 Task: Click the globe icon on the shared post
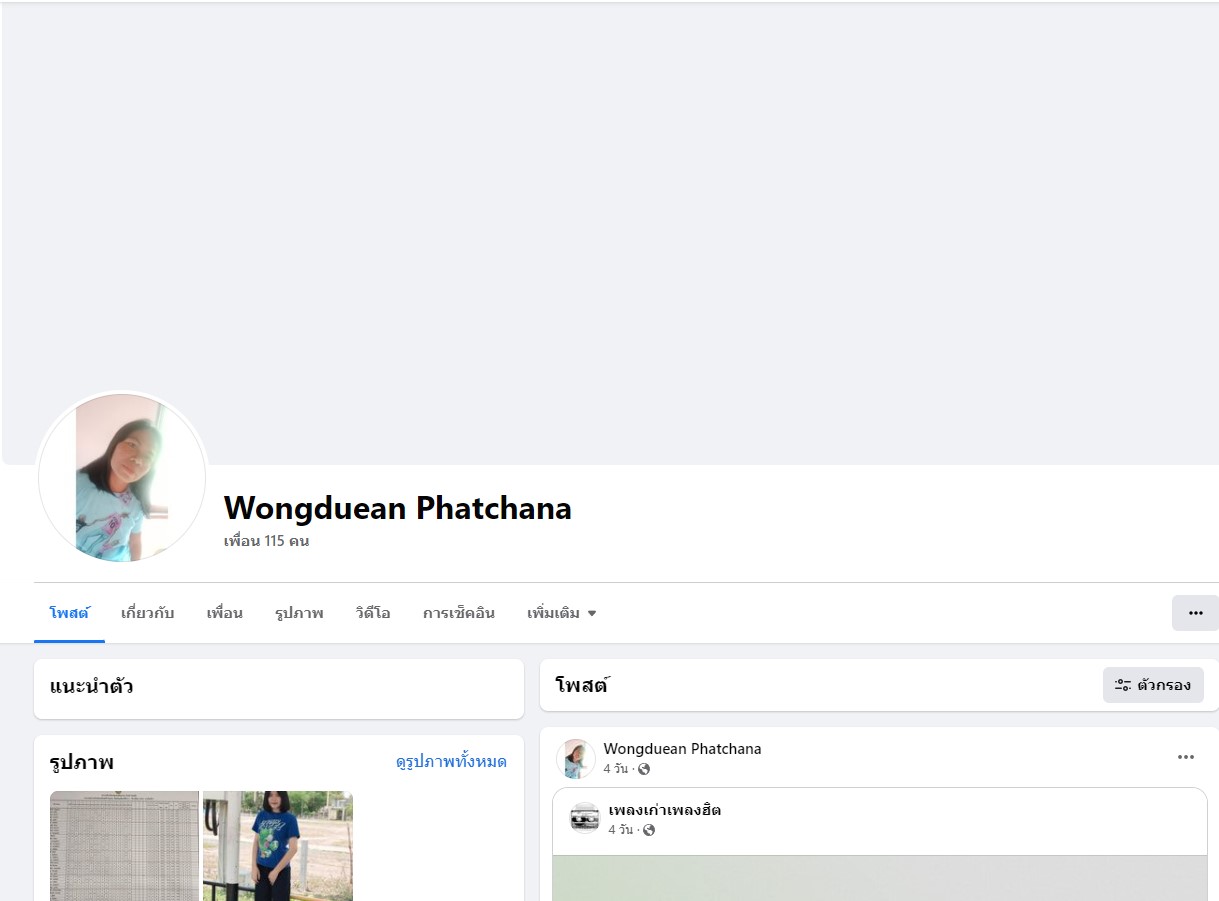tap(649, 830)
